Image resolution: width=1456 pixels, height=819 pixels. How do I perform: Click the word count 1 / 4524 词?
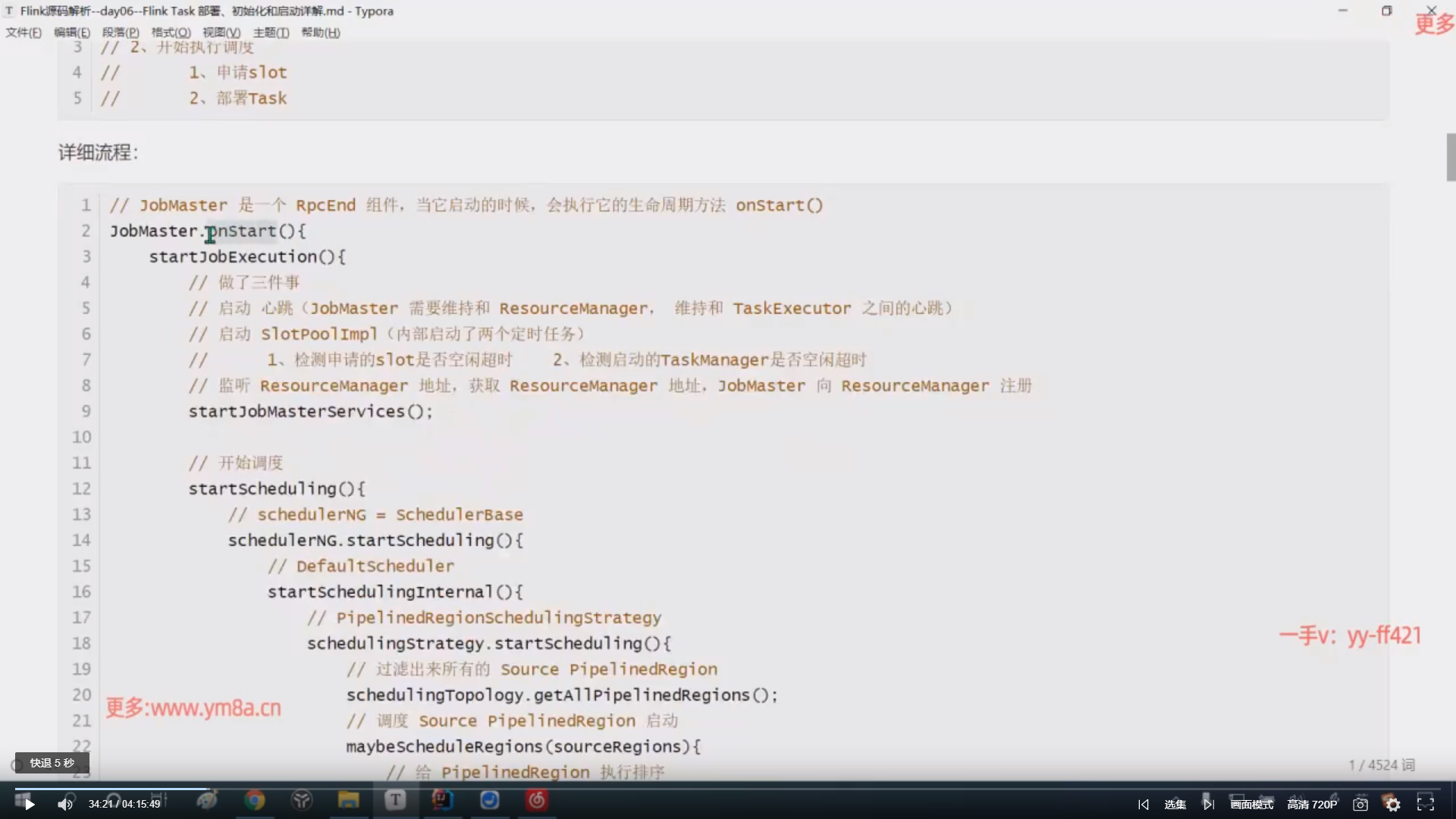(1381, 764)
